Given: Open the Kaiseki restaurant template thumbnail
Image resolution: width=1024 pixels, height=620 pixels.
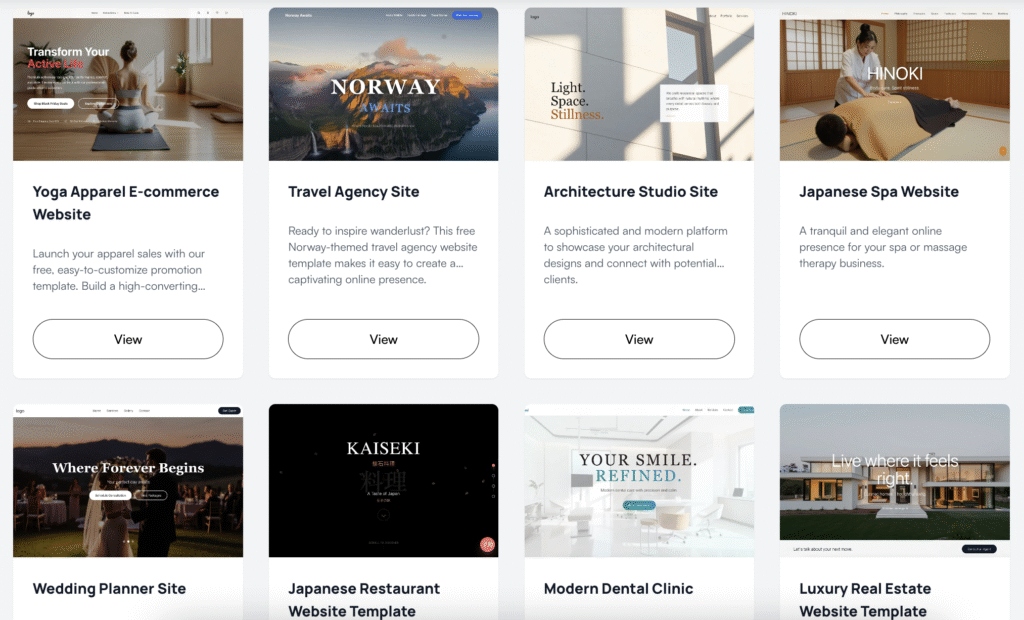Looking at the screenshot, I should 383,481.
